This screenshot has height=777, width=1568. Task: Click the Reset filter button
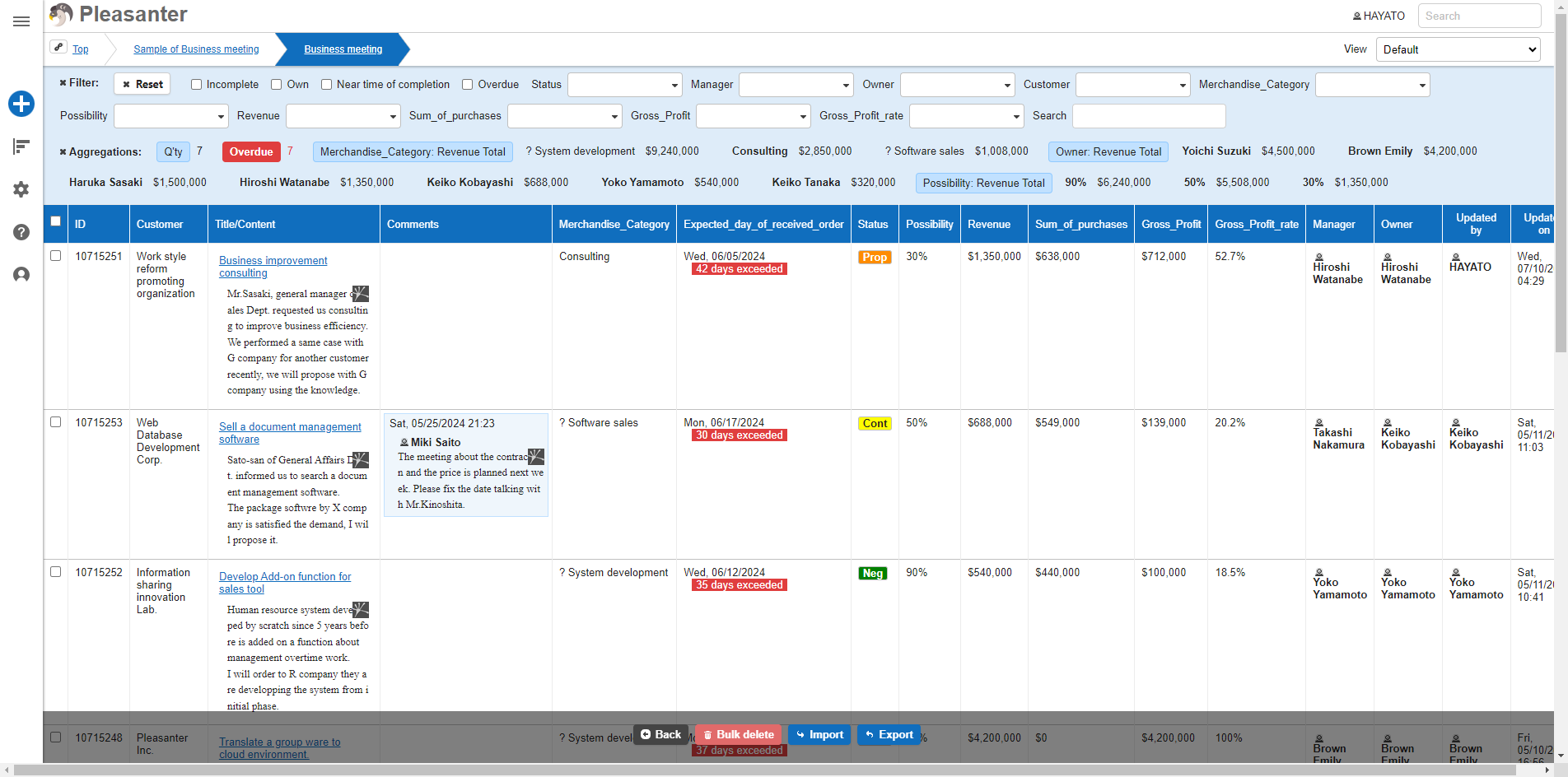(142, 84)
